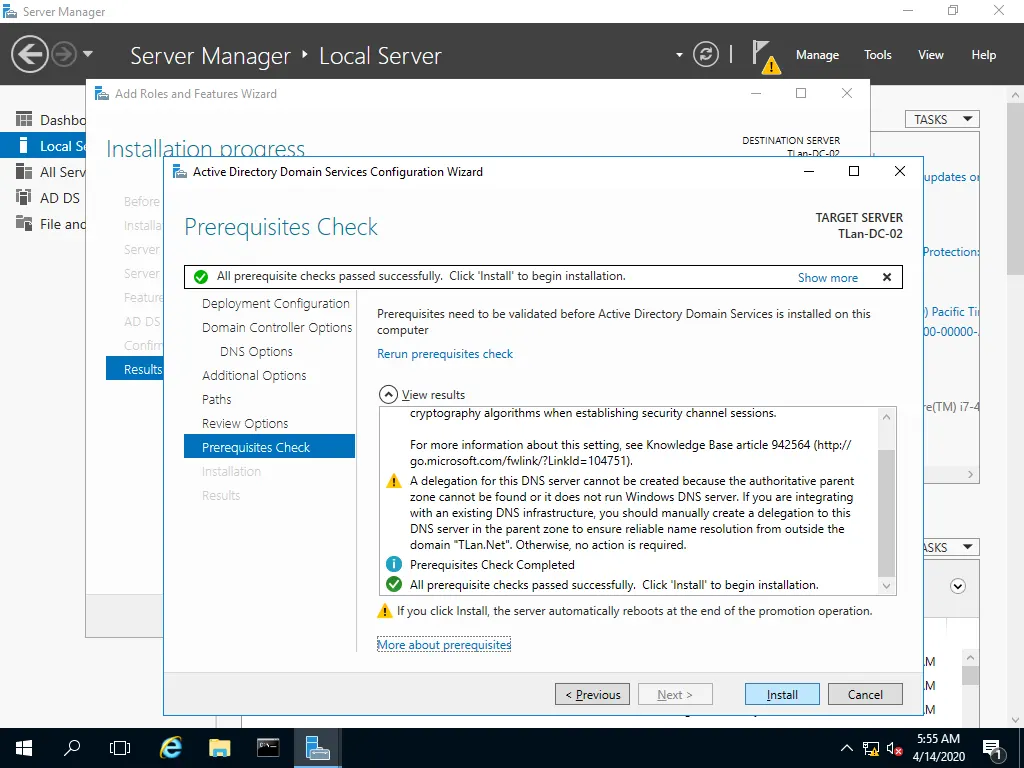The width and height of the screenshot is (1024, 768).
Task: Go to Domain Controller Options step
Action: point(277,328)
